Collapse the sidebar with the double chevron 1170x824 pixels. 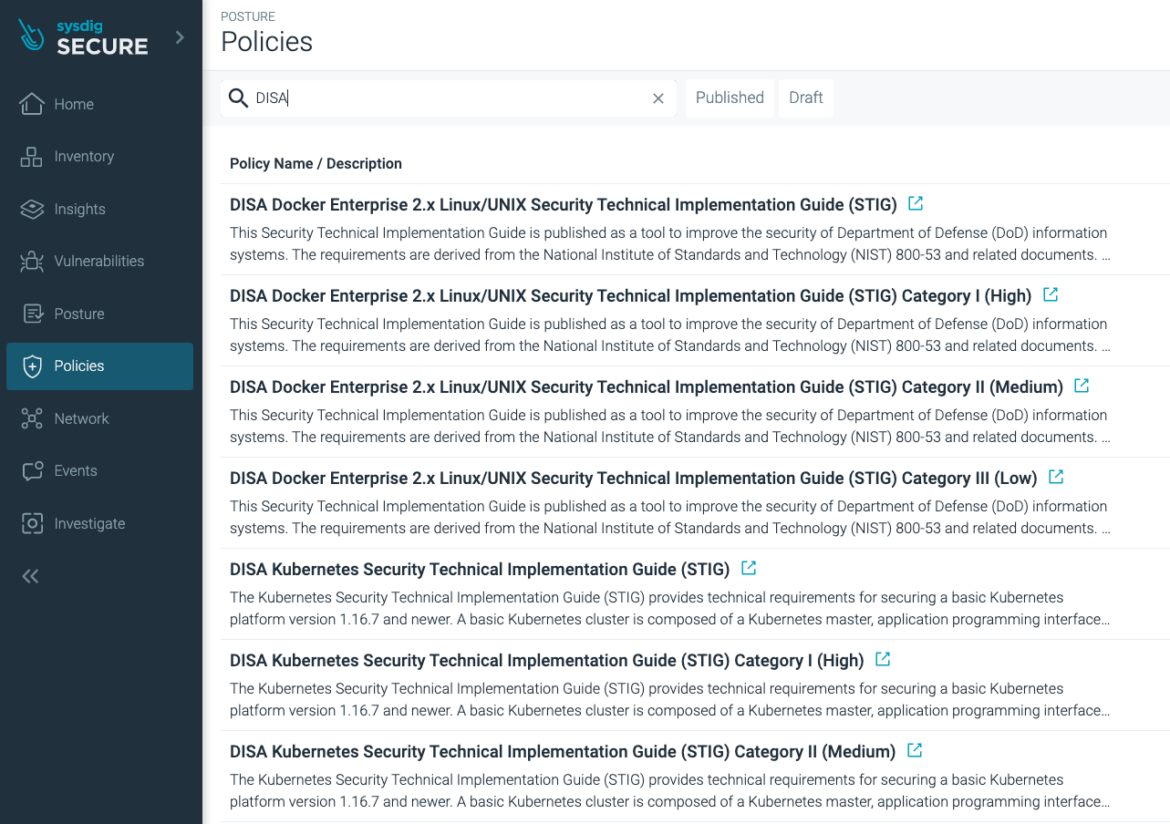[31, 576]
